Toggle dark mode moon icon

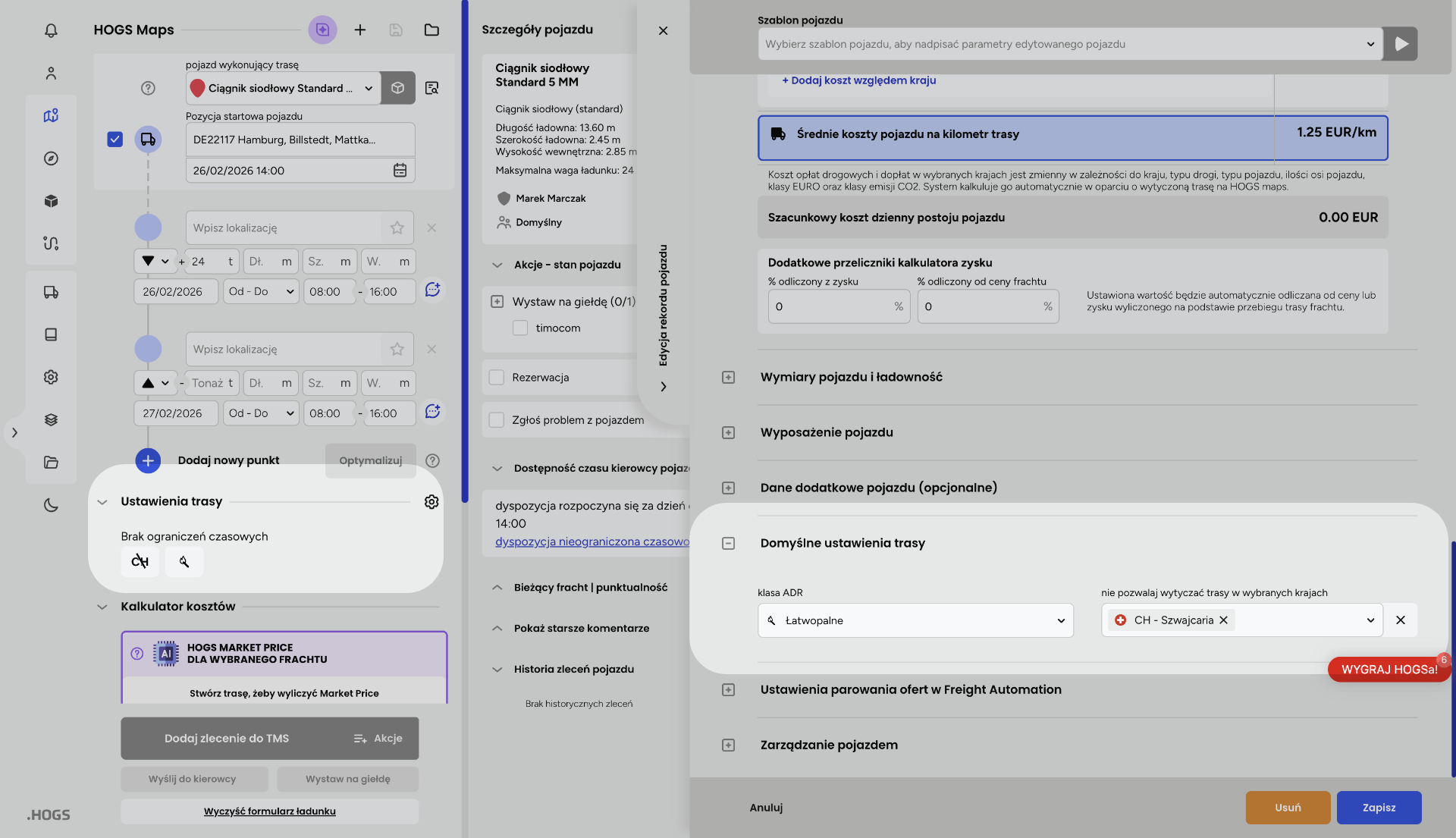[x=51, y=505]
